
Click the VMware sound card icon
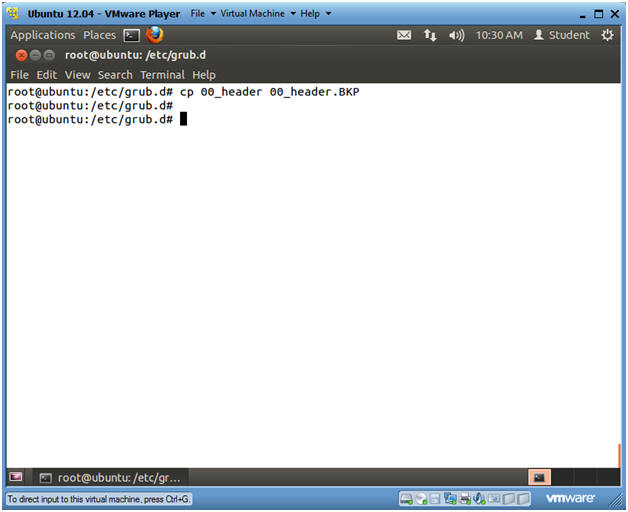click(479, 499)
